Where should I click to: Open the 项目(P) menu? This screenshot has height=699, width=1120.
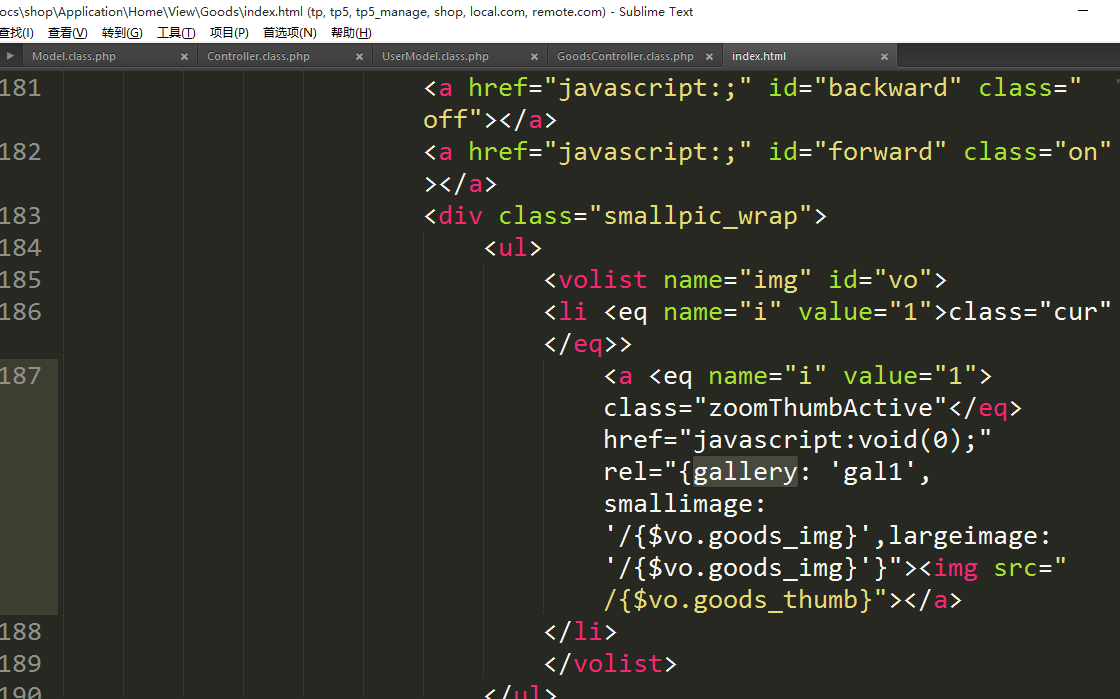(x=229, y=33)
